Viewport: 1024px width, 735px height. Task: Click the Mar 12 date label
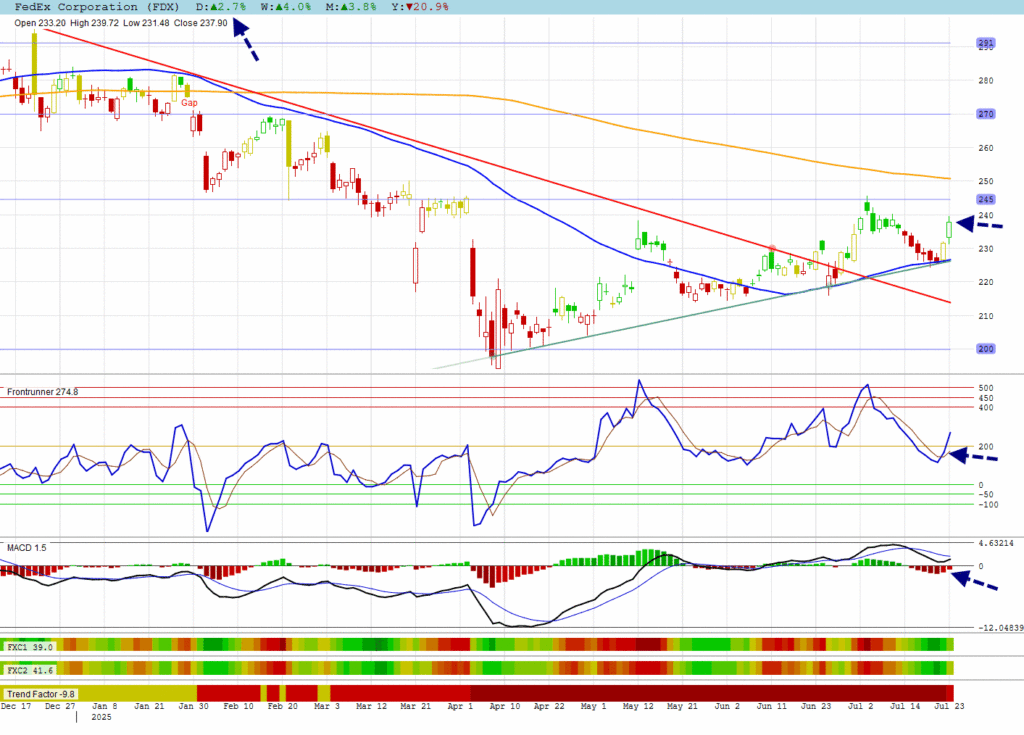point(371,706)
